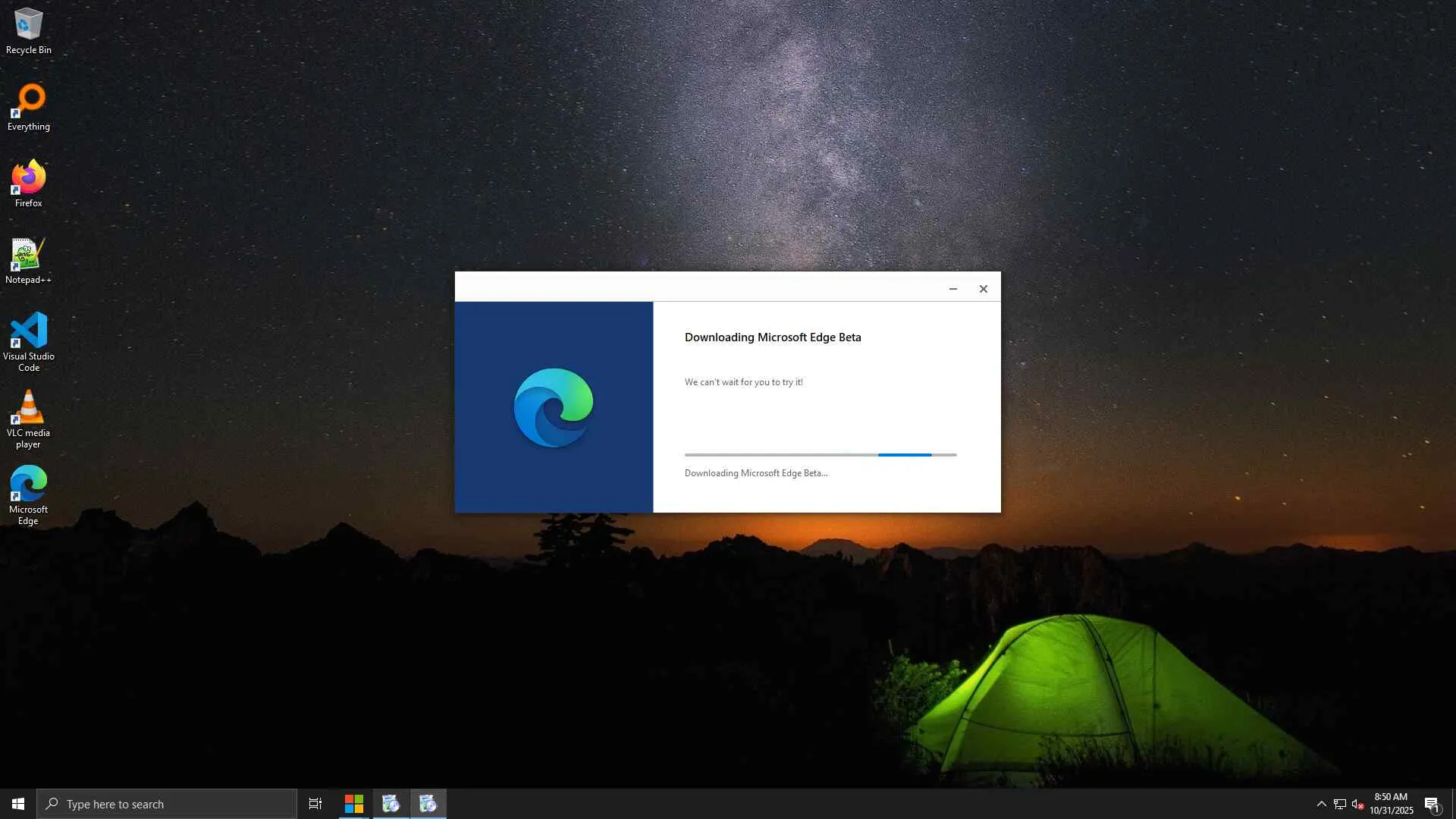1456x819 pixels.
Task: Open the clock and date flyout
Action: coord(1391,804)
